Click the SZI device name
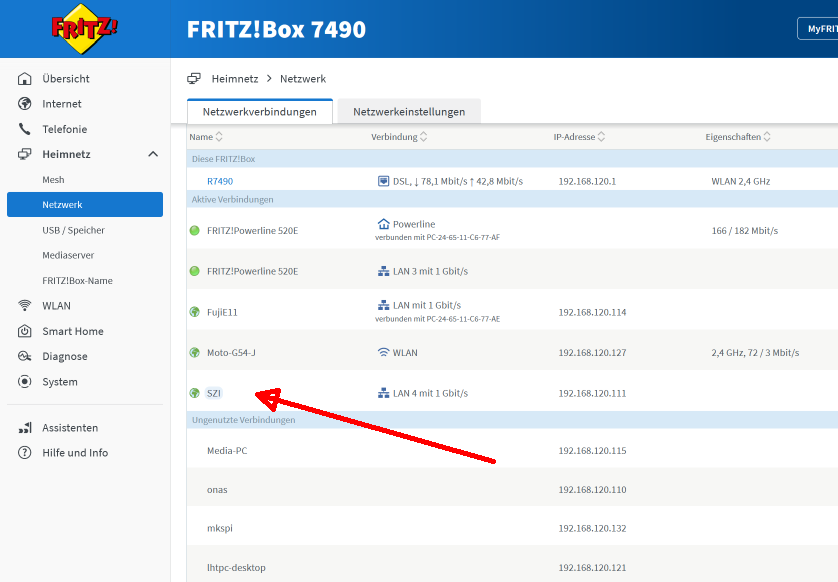 [214, 393]
